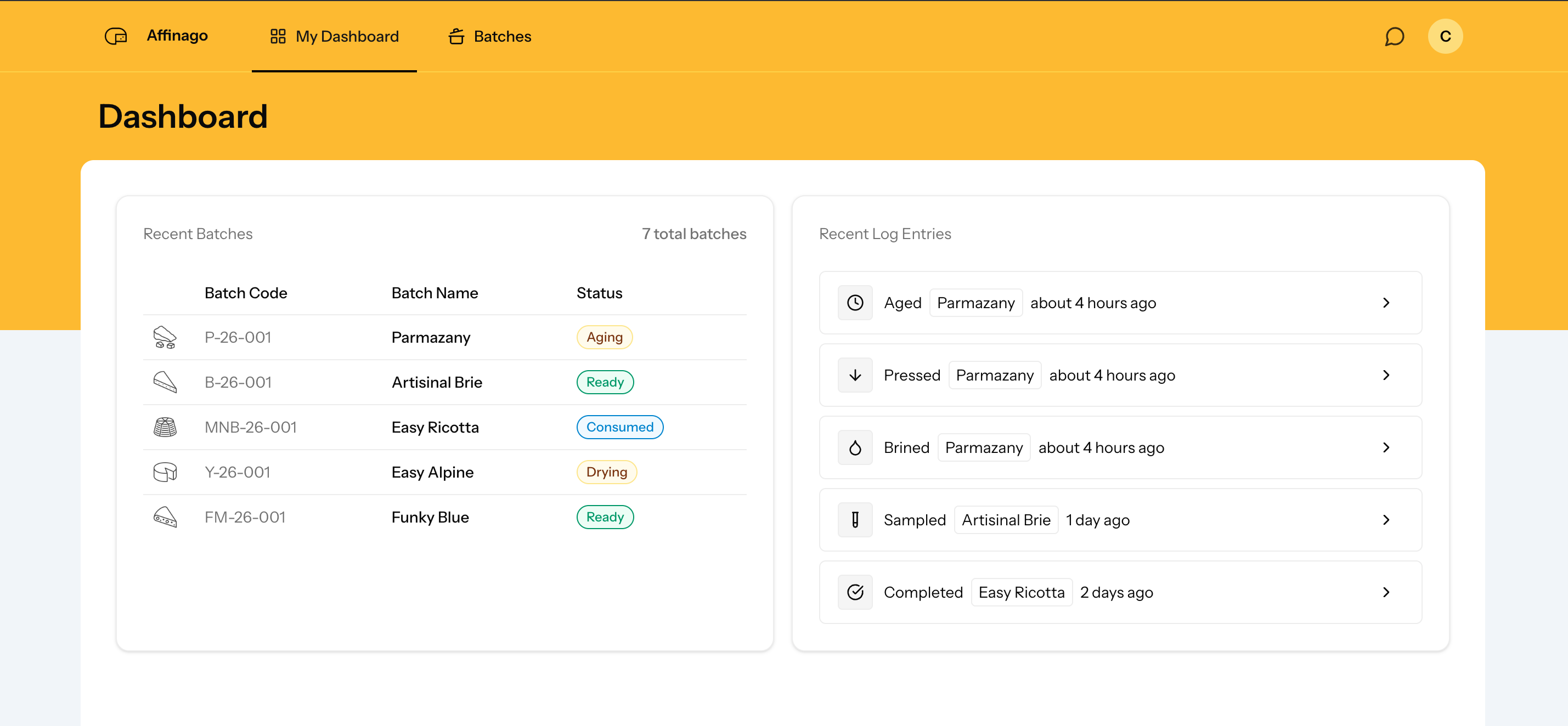
Task: Switch to the Batches tab
Action: 489,36
